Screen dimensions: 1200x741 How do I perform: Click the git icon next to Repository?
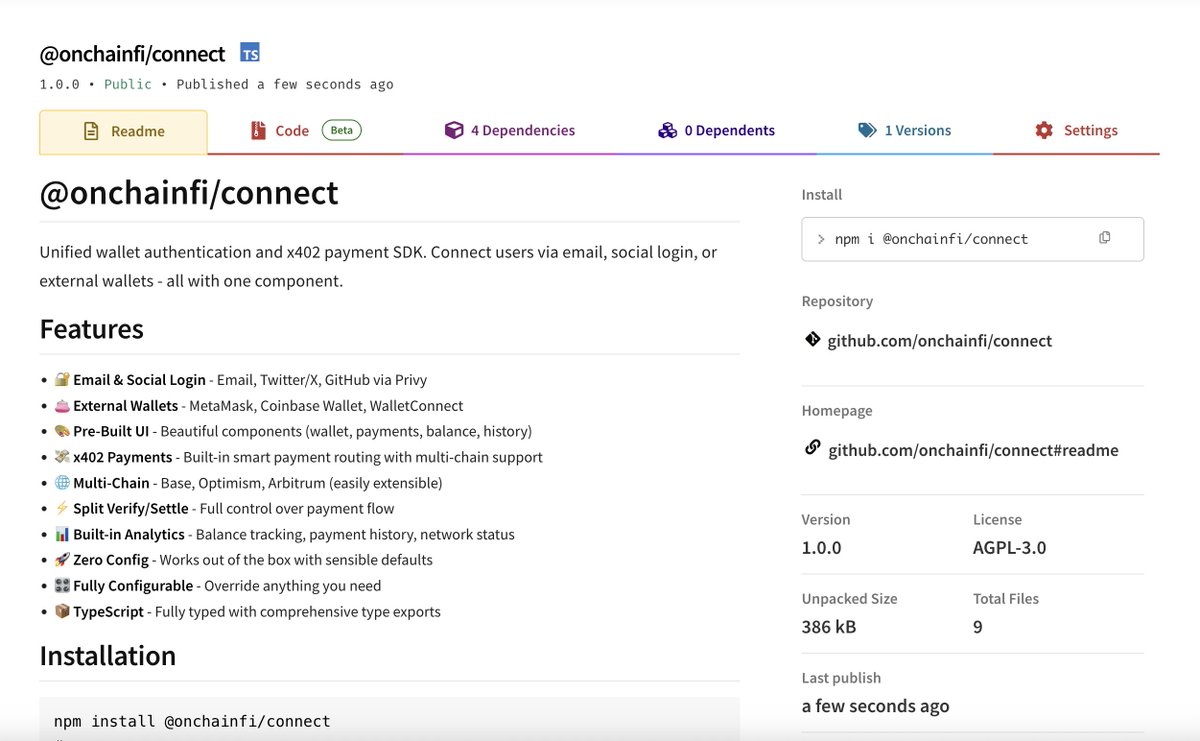click(812, 339)
